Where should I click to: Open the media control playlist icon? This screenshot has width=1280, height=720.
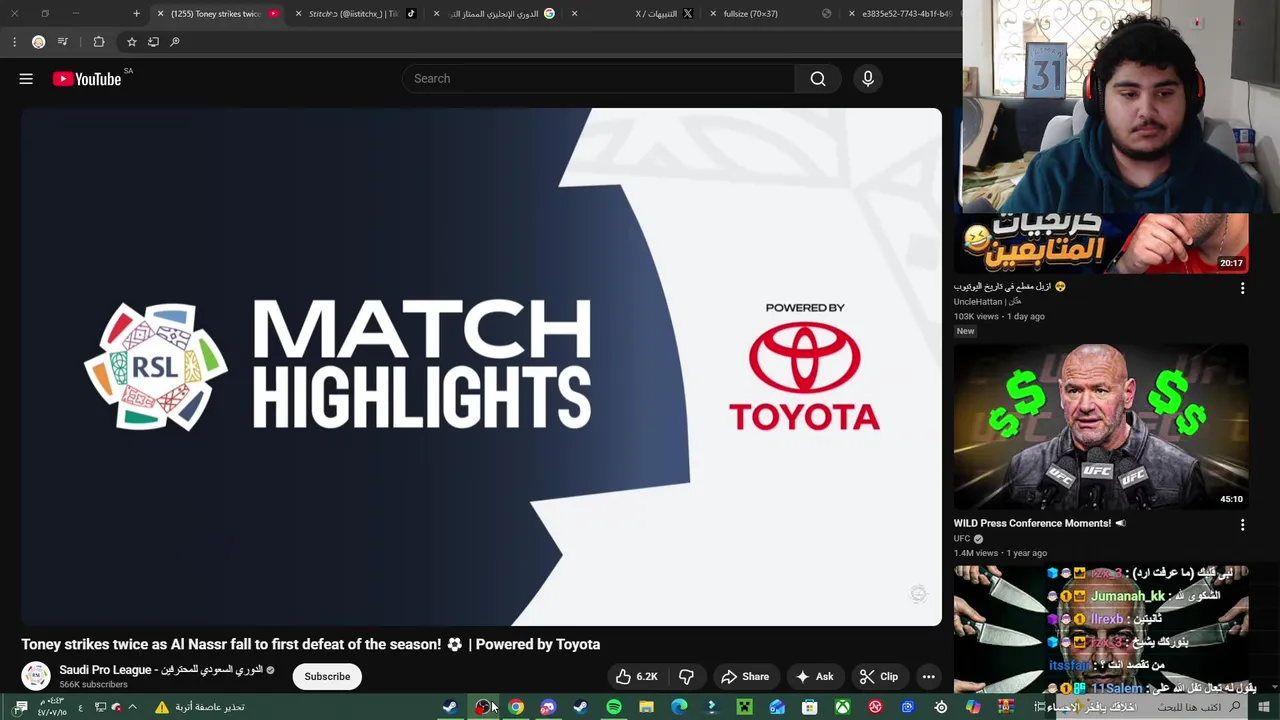coord(63,42)
